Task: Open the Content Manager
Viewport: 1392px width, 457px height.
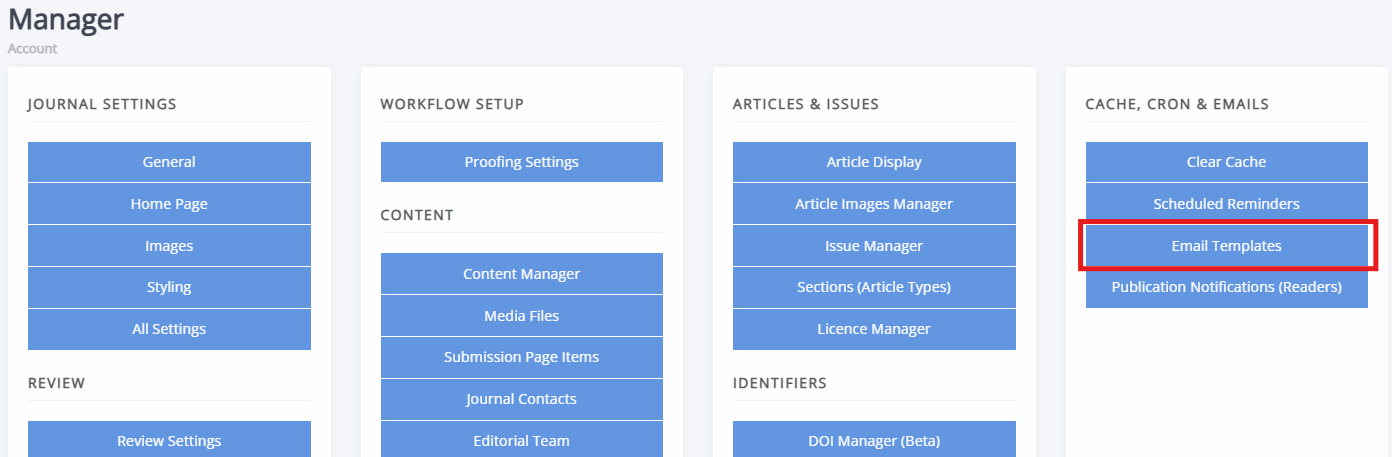Action: [522, 273]
